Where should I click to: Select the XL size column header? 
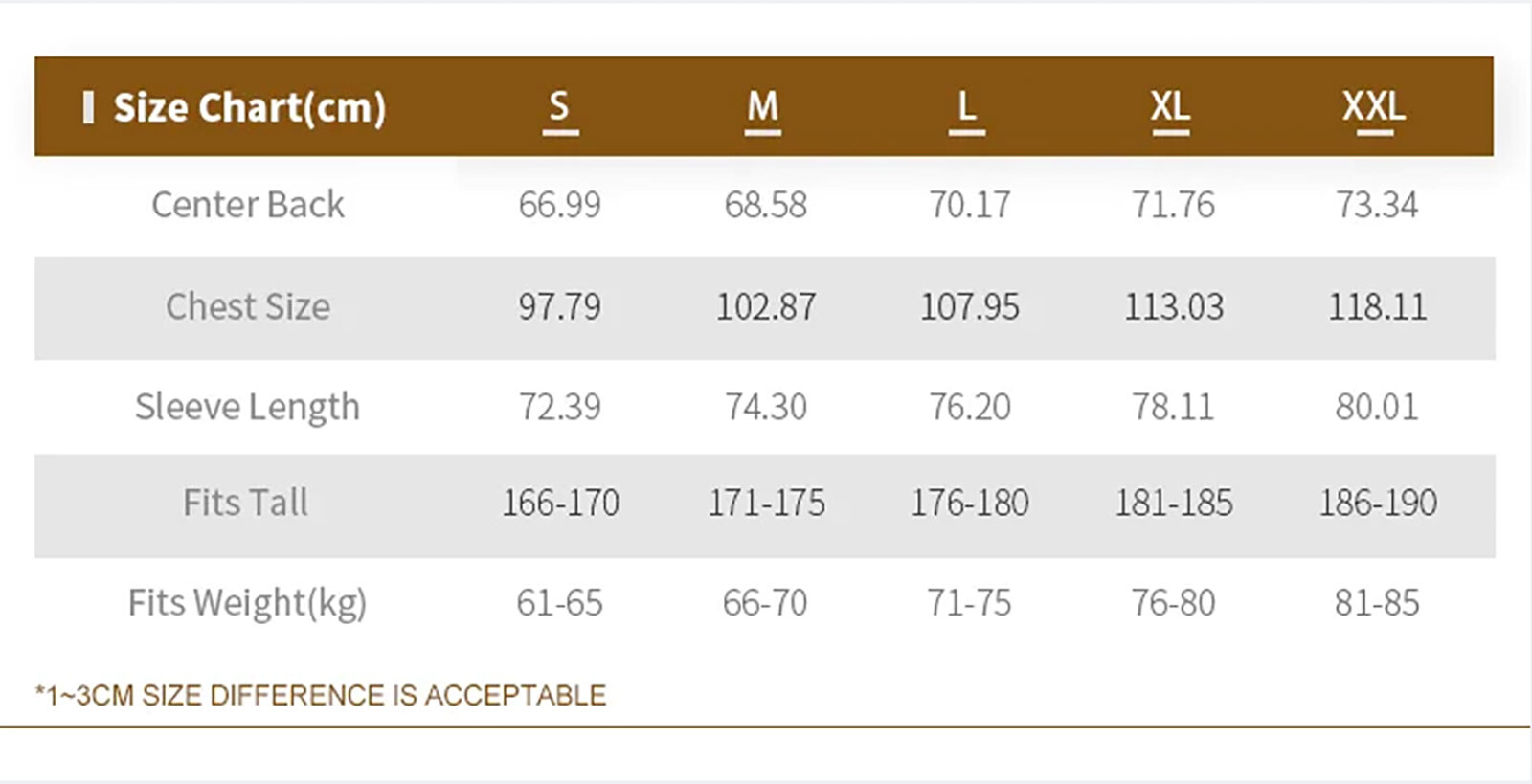click(1170, 106)
